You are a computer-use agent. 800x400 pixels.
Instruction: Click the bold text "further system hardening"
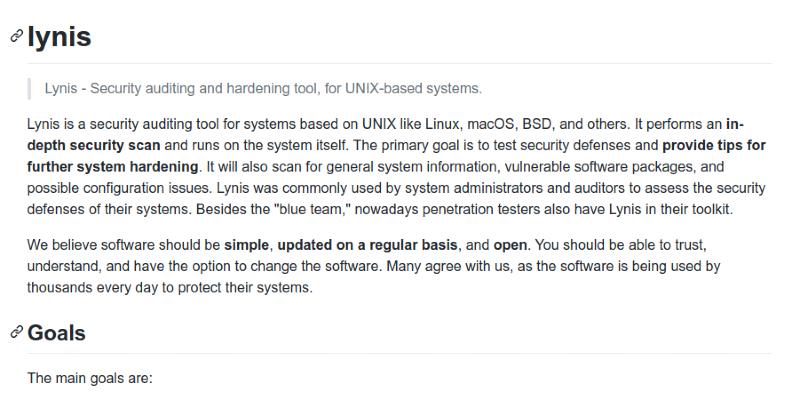click(x=112, y=166)
